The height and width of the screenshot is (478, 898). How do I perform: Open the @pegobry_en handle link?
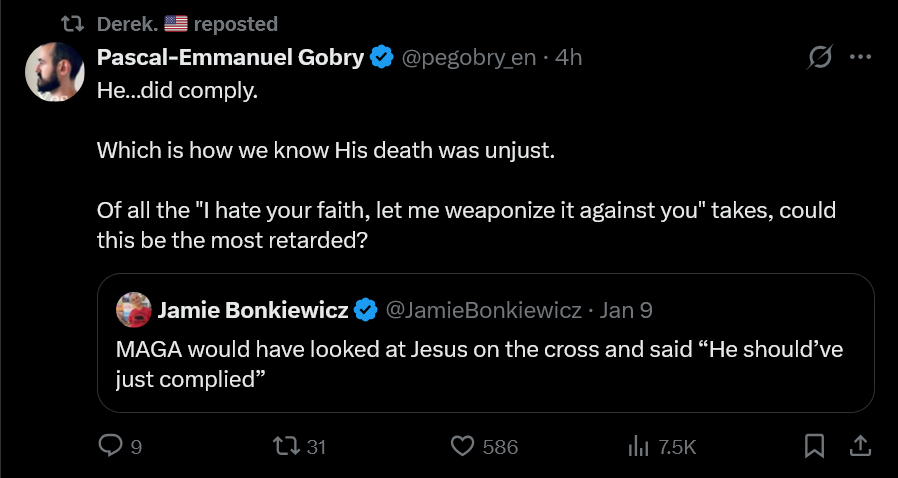pos(468,58)
